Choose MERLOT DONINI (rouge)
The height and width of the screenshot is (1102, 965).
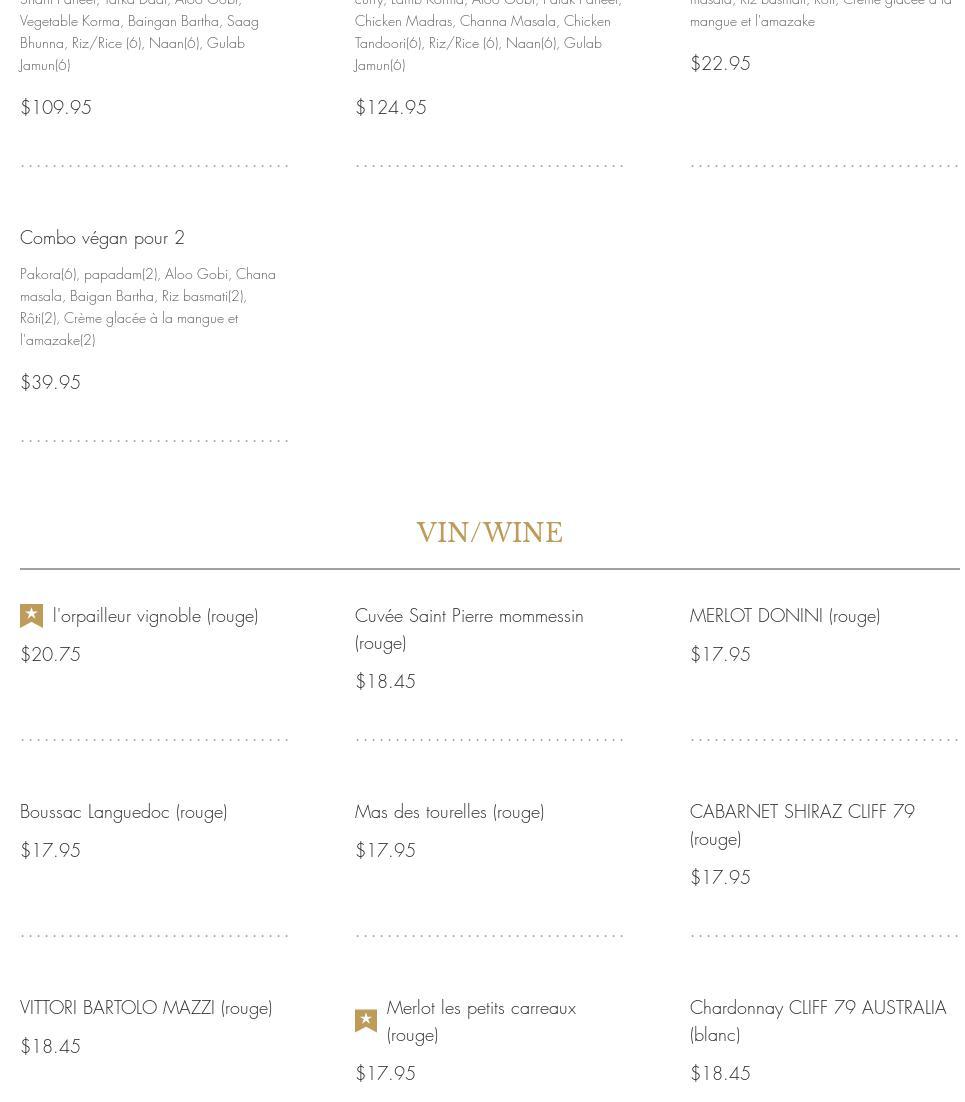(785, 616)
